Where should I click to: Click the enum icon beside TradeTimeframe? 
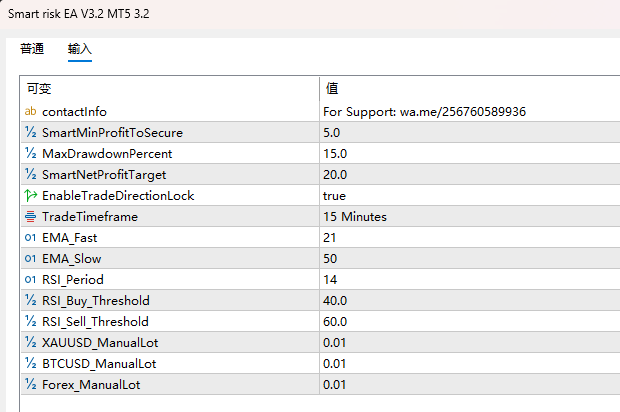click(30, 216)
